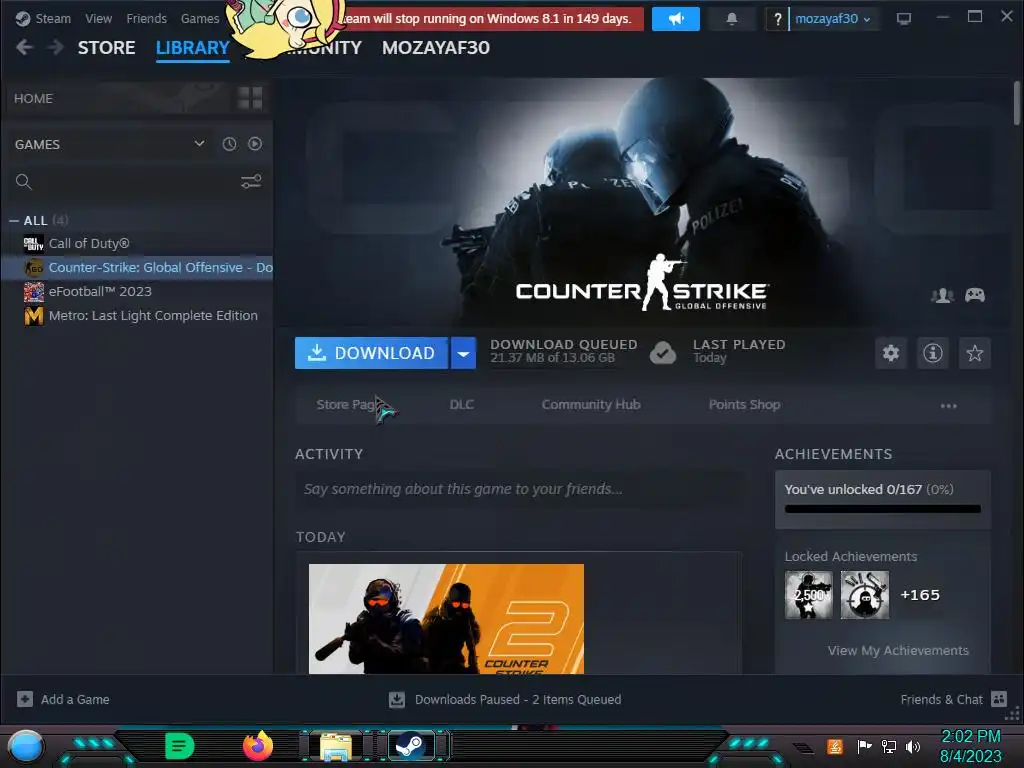Switch to Big Picture mode monitor icon

coord(903,18)
